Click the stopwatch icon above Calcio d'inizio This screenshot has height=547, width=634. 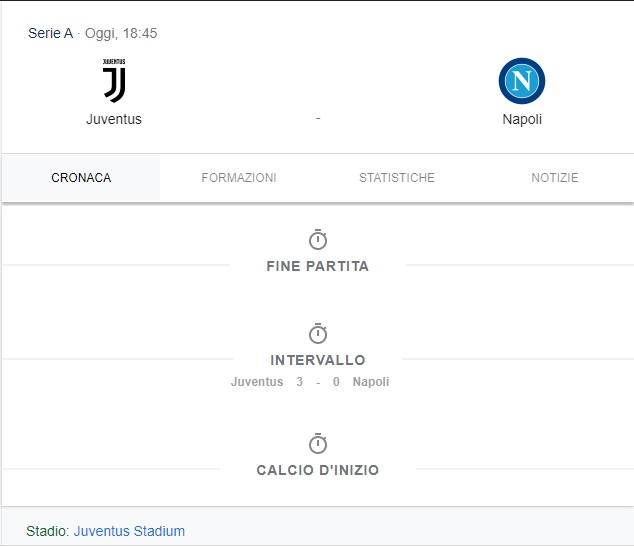[x=318, y=444]
